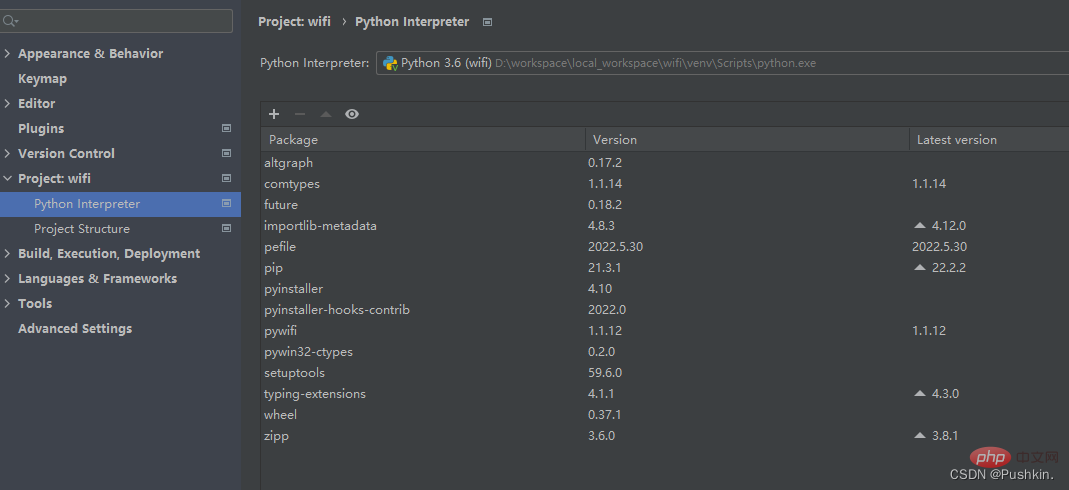1069x490 pixels.
Task: Click upgrade arrow beside zipp 3.8.1
Action: click(920, 435)
